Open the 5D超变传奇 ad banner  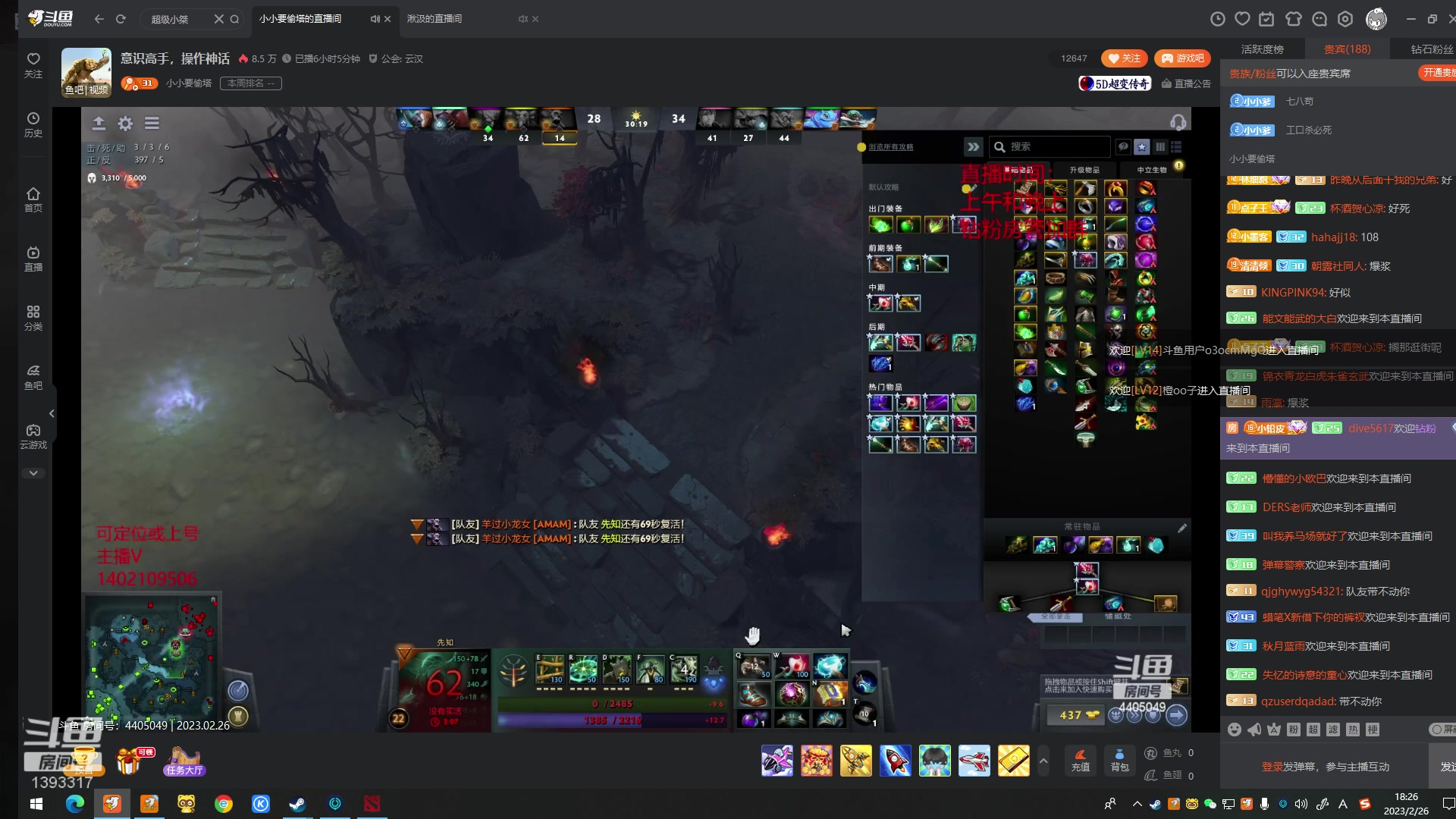(x=1115, y=83)
